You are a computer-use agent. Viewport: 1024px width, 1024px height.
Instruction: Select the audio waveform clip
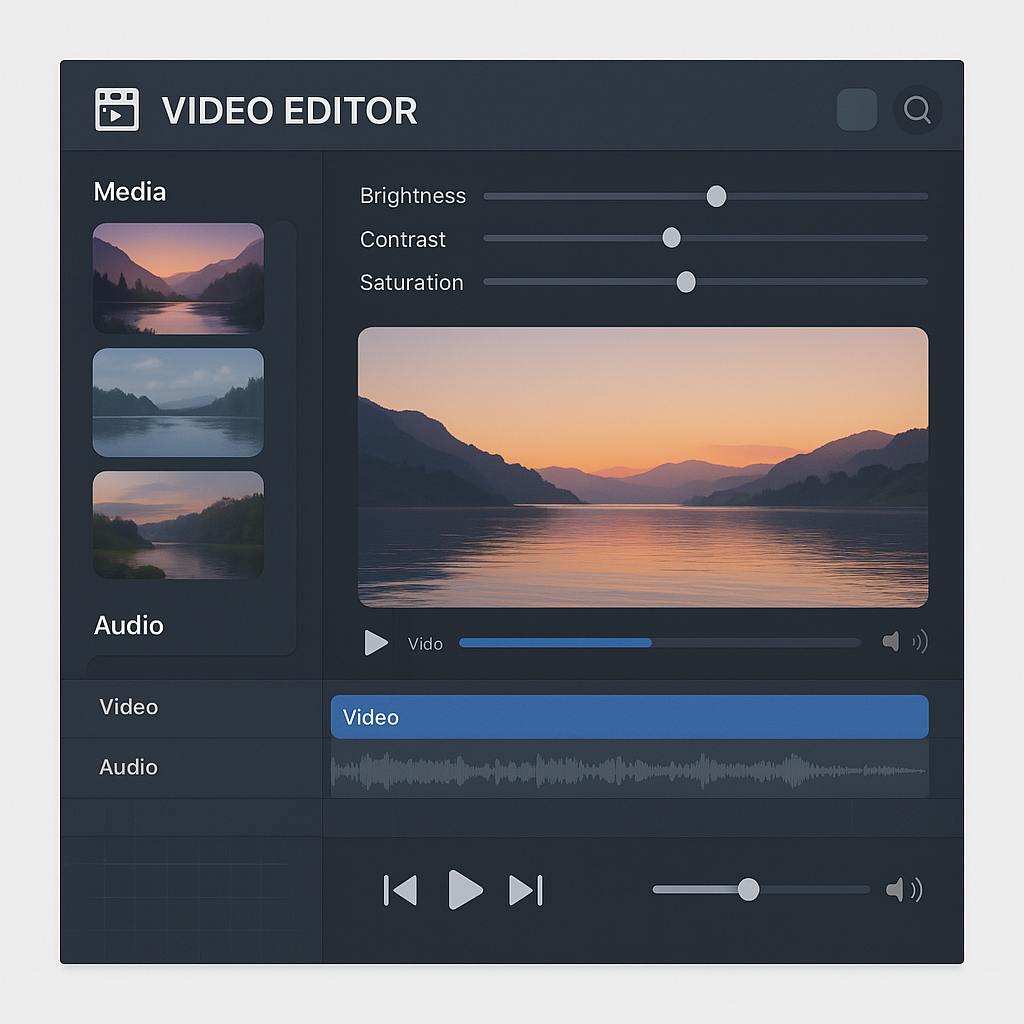[x=630, y=771]
